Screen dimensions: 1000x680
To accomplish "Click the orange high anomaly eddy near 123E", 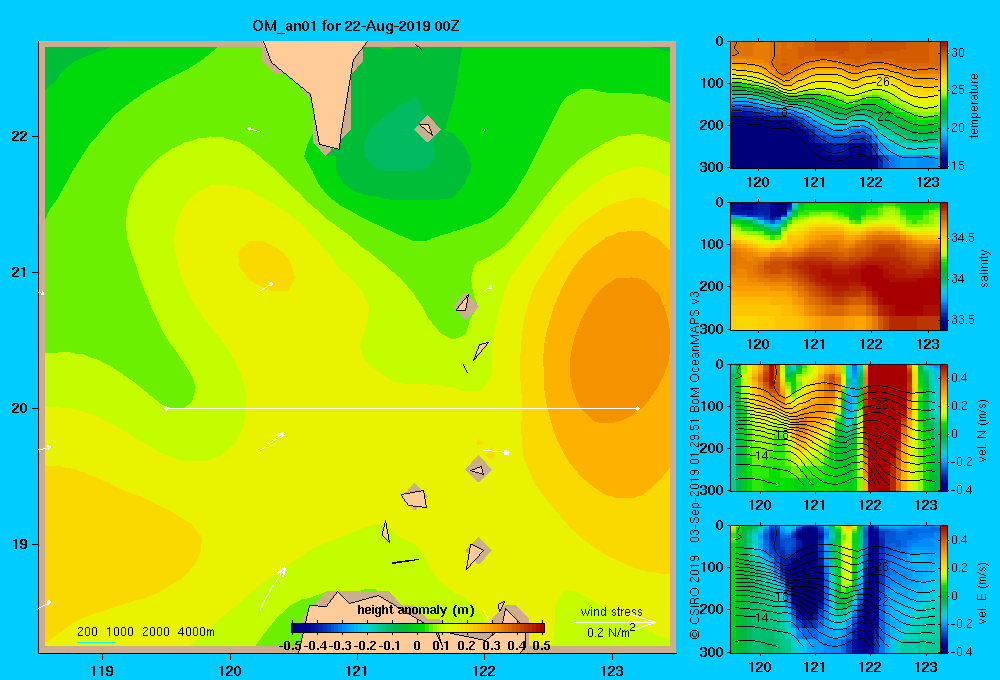I will coord(619,351).
